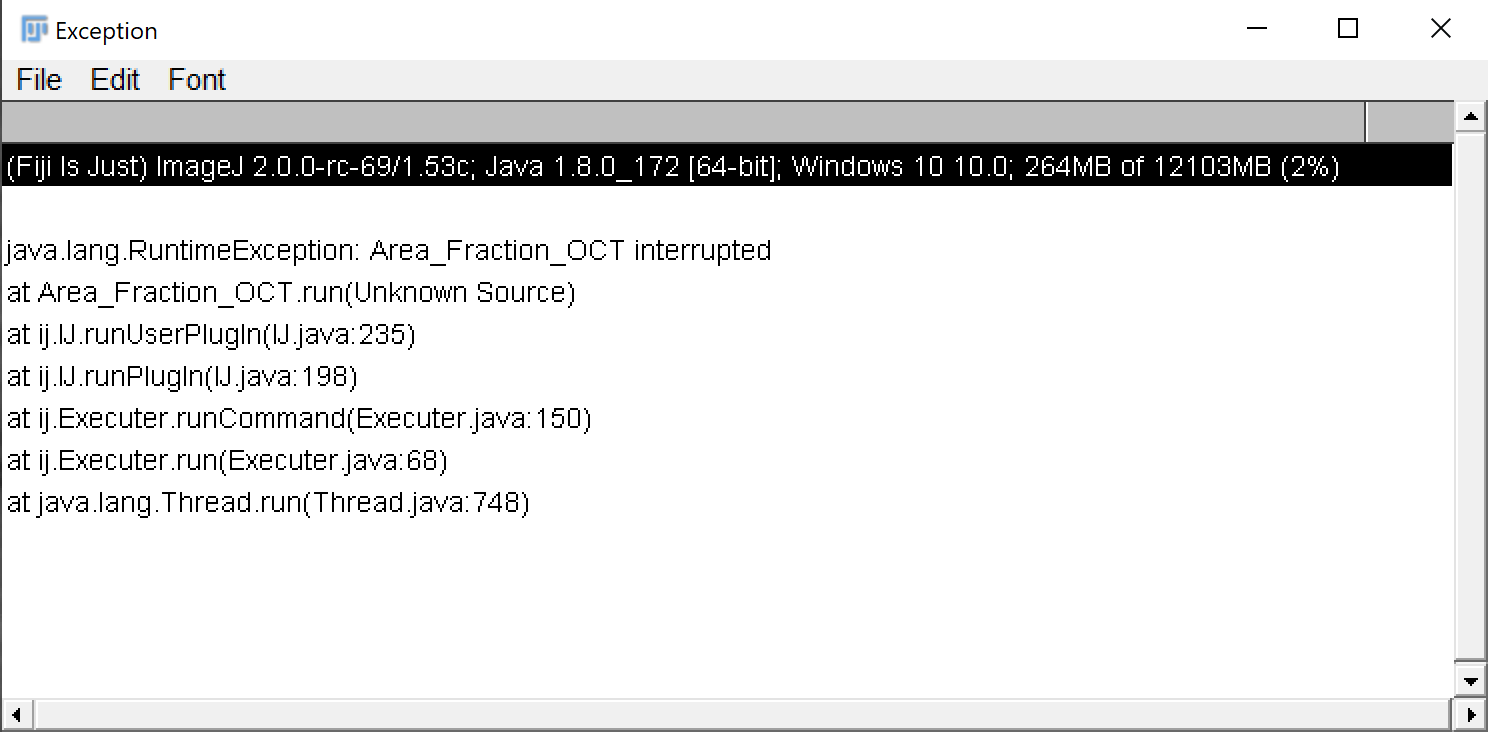Select the Area_Fraction_OCT.run stack trace line

(290, 292)
